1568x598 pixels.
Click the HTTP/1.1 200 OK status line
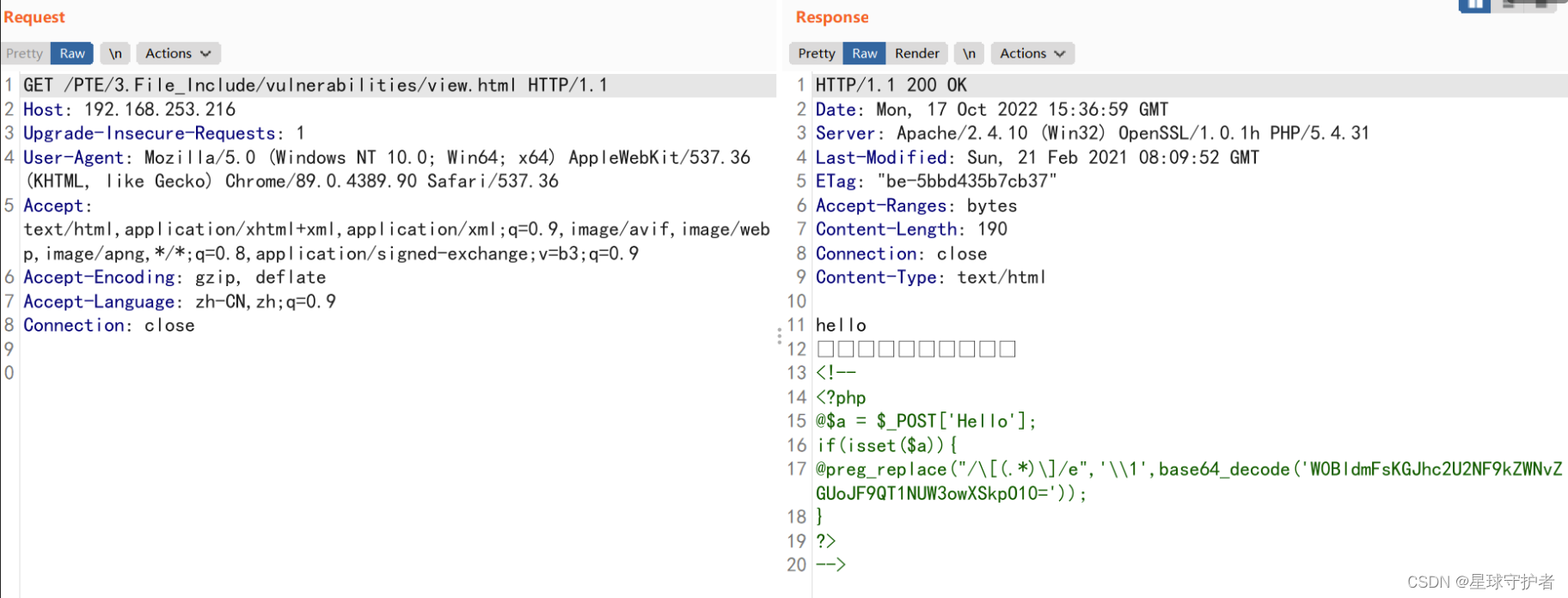coord(891,85)
